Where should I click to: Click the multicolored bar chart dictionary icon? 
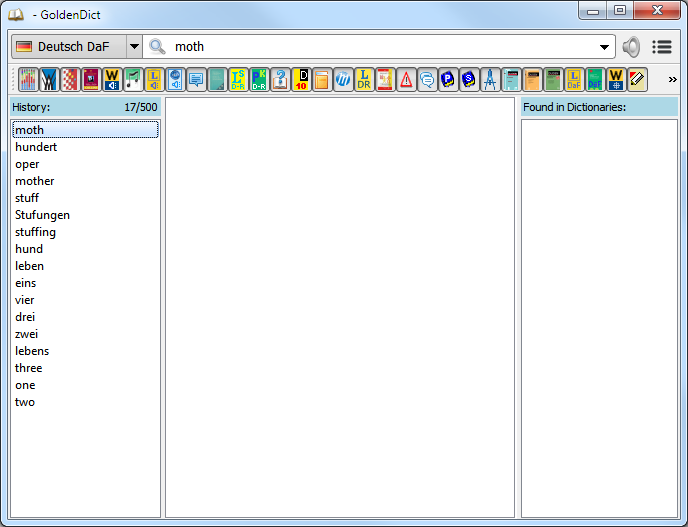pyautogui.click(x=28, y=79)
